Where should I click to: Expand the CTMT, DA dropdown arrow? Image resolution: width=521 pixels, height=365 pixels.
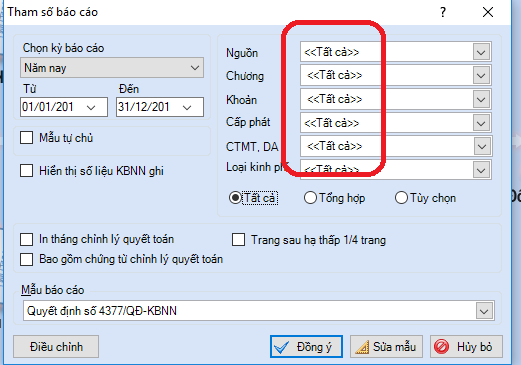click(x=482, y=146)
